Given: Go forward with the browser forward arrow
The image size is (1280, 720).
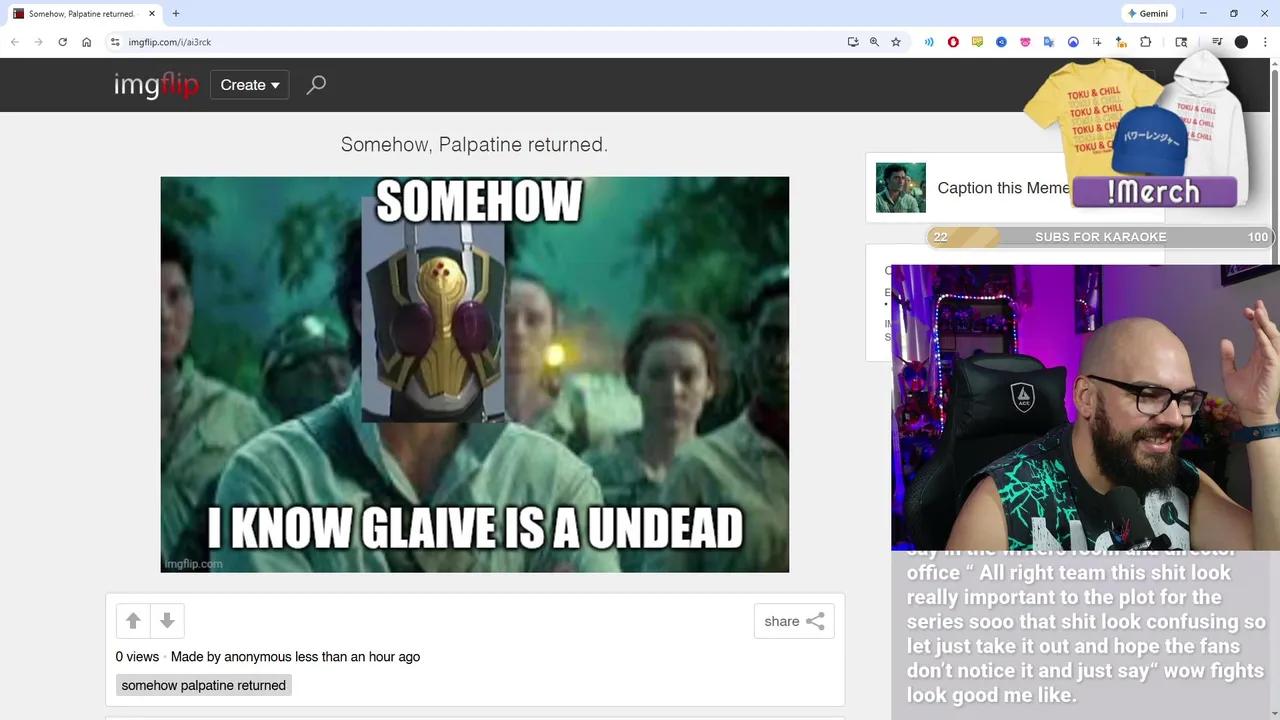Looking at the screenshot, I should pyautogui.click(x=38, y=42).
